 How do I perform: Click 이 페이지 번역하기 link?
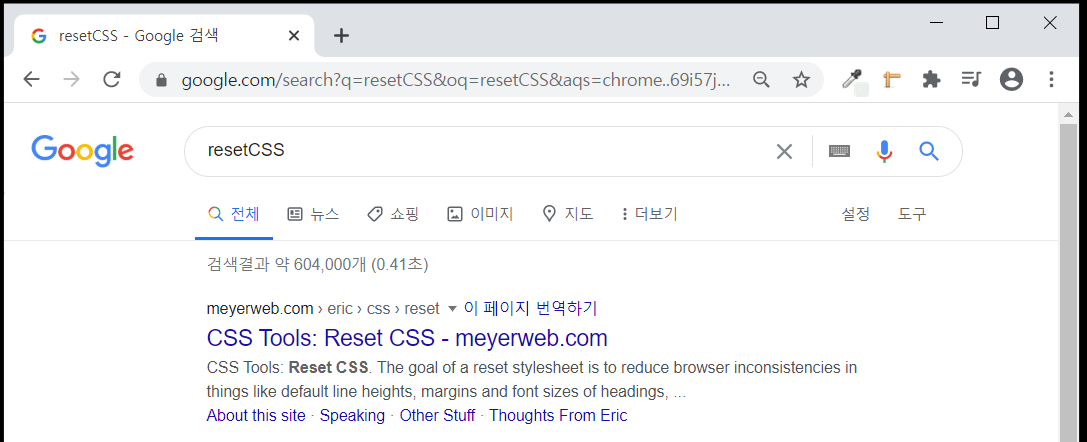click(530, 308)
